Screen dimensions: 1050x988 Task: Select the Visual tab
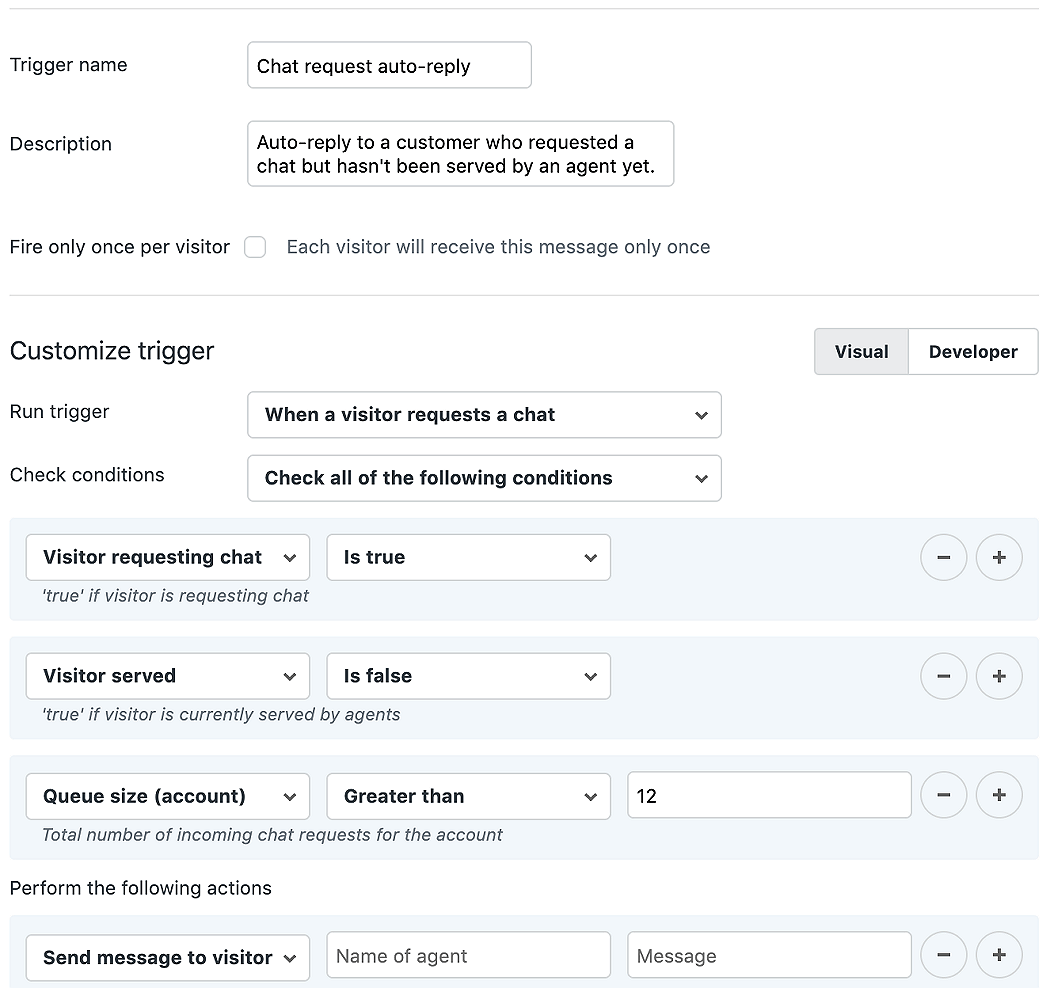click(x=861, y=351)
